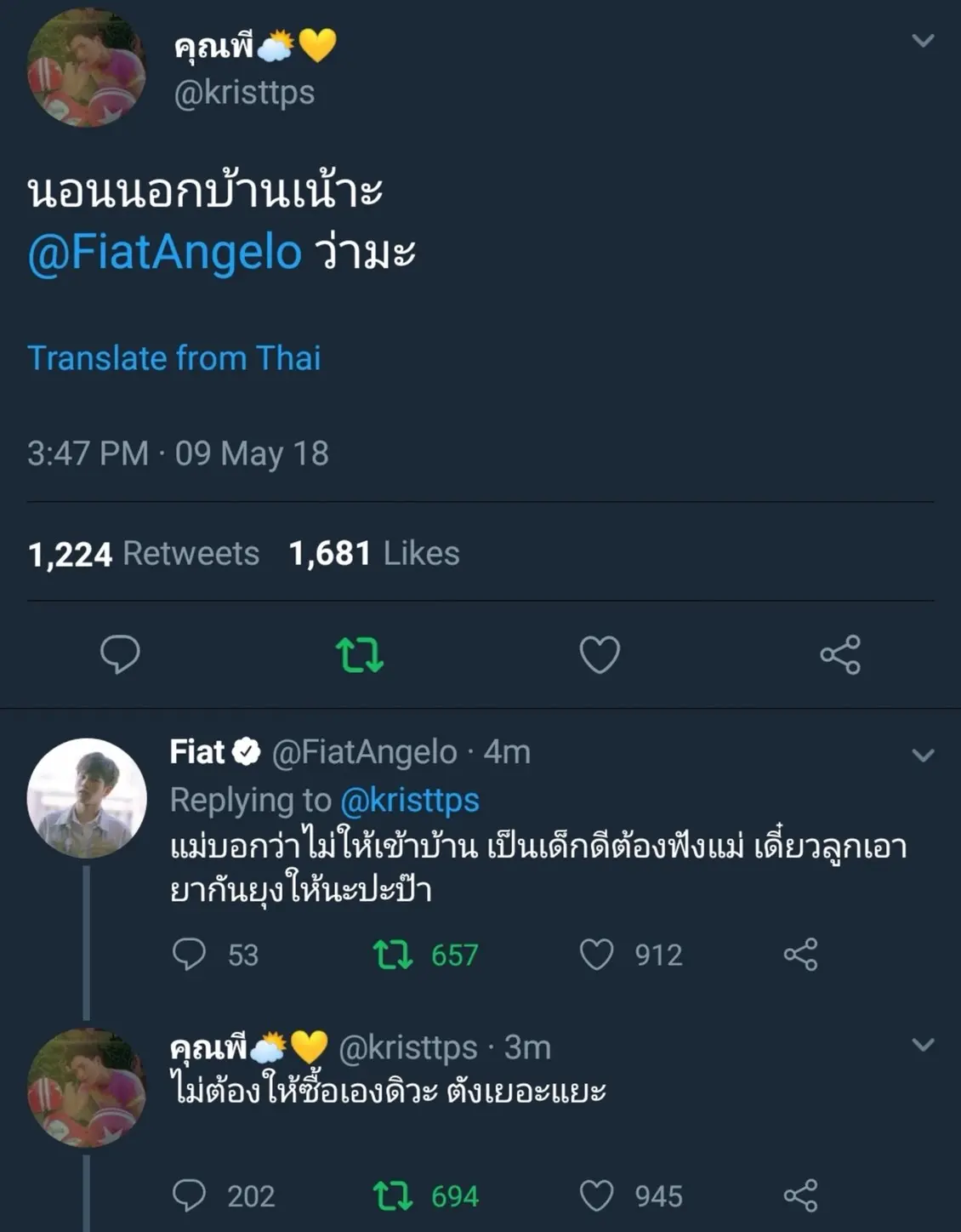The image size is (961, 1232).
Task: Like the last tweet showing 945 likes
Action: [x=596, y=1195]
